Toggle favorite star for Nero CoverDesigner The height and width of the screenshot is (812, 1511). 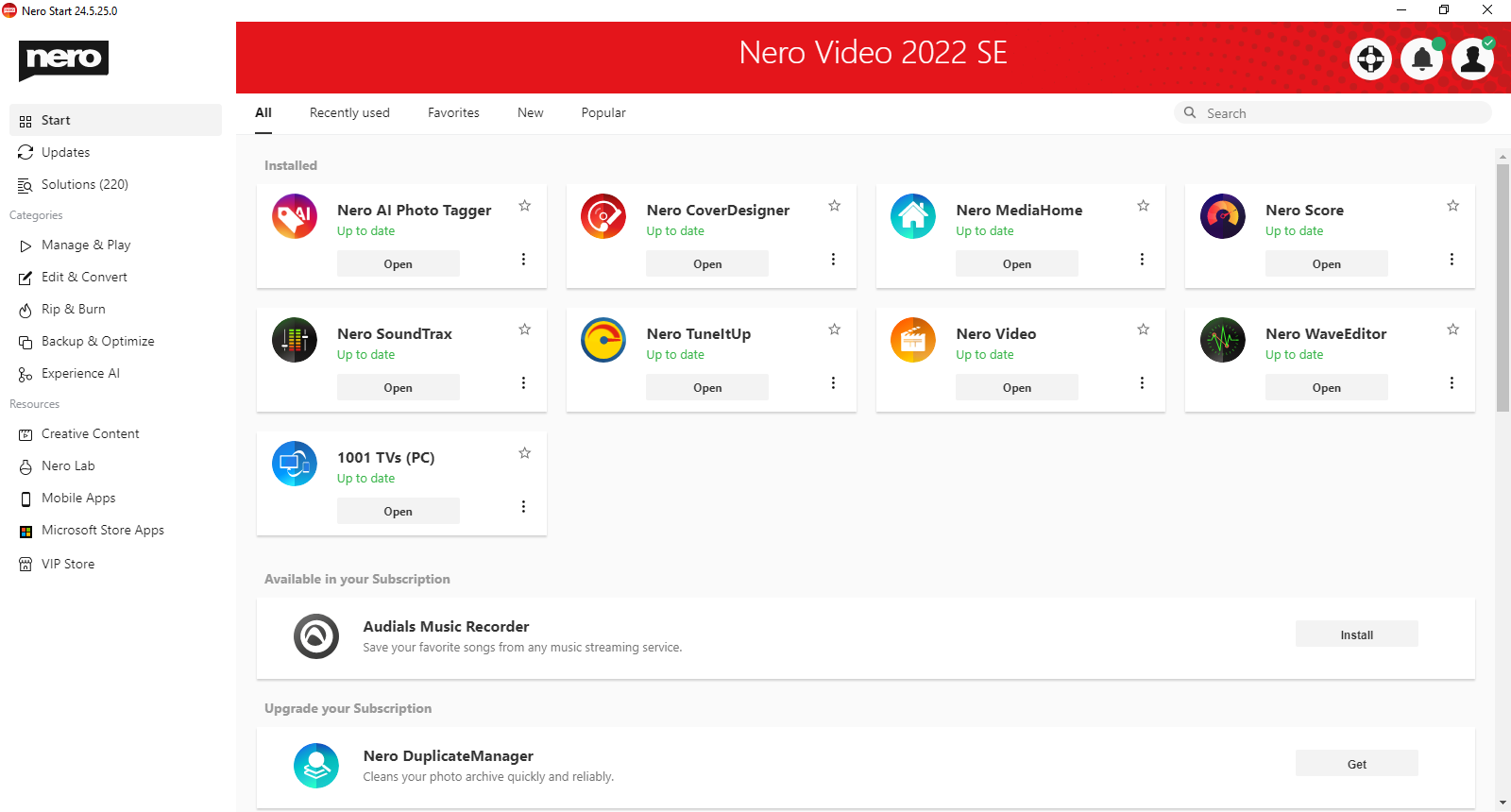[834, 206]
